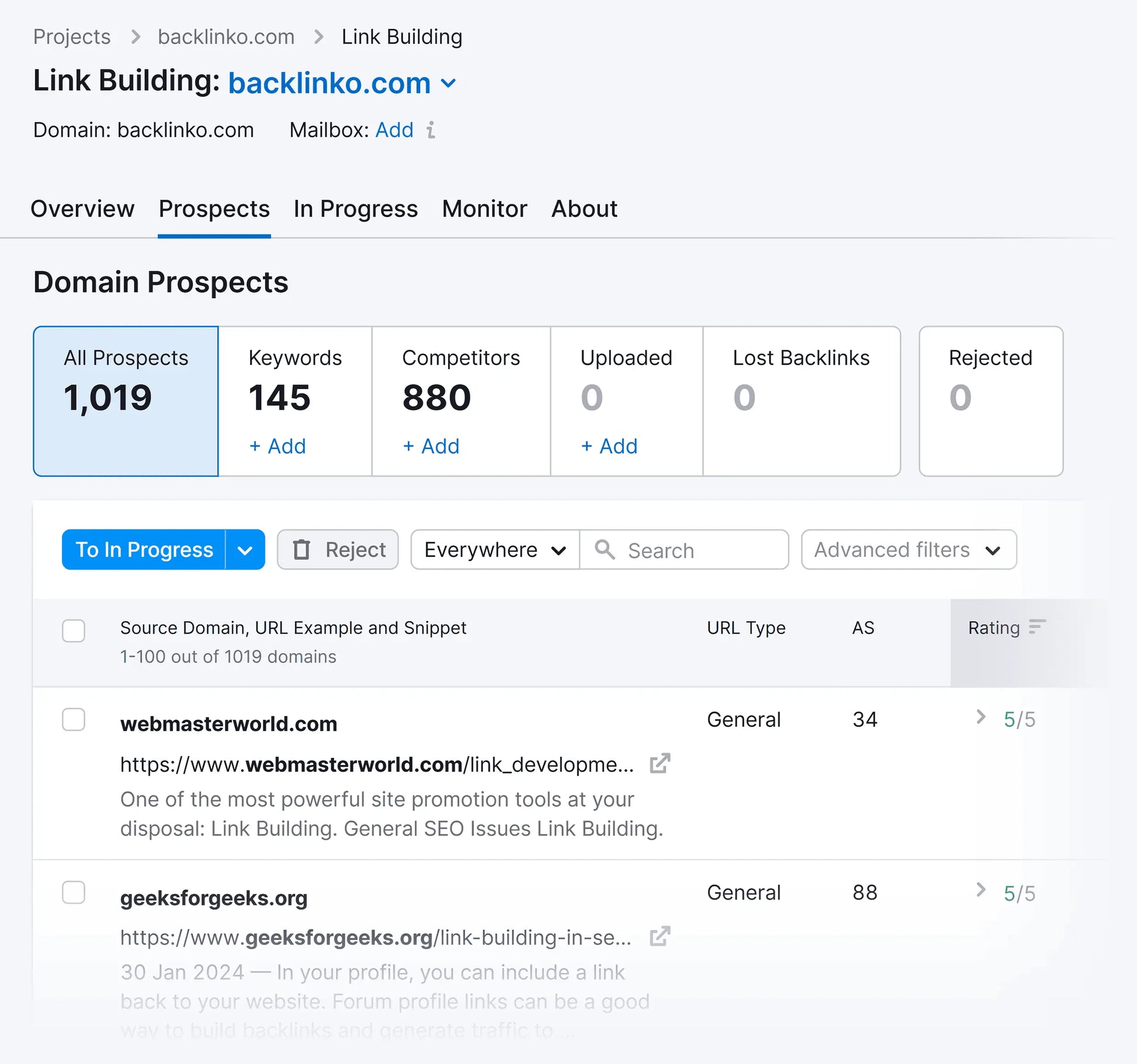The image size is (1137, 1064).
Task: Expand rating details for geeksforgeeks.org
Action: tap(981, 890)
